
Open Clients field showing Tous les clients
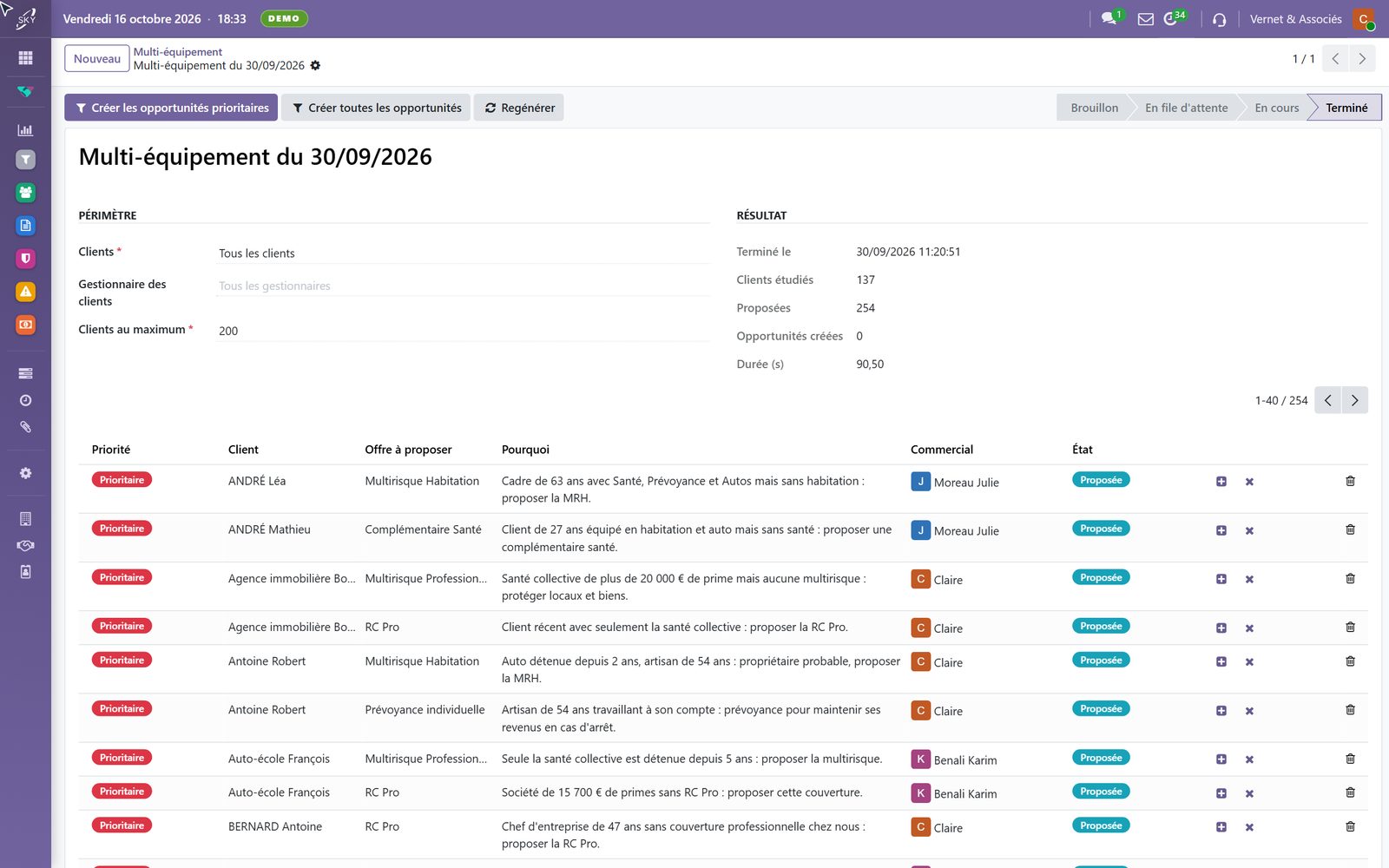coord(464,253)
